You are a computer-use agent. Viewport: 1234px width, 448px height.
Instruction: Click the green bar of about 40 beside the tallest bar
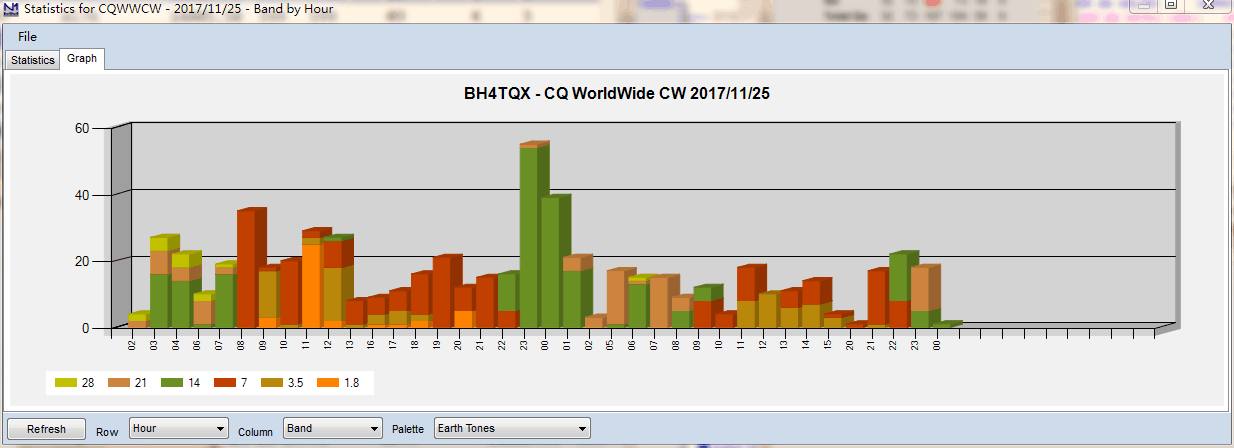pyautogui.click(x=551, y=262)
